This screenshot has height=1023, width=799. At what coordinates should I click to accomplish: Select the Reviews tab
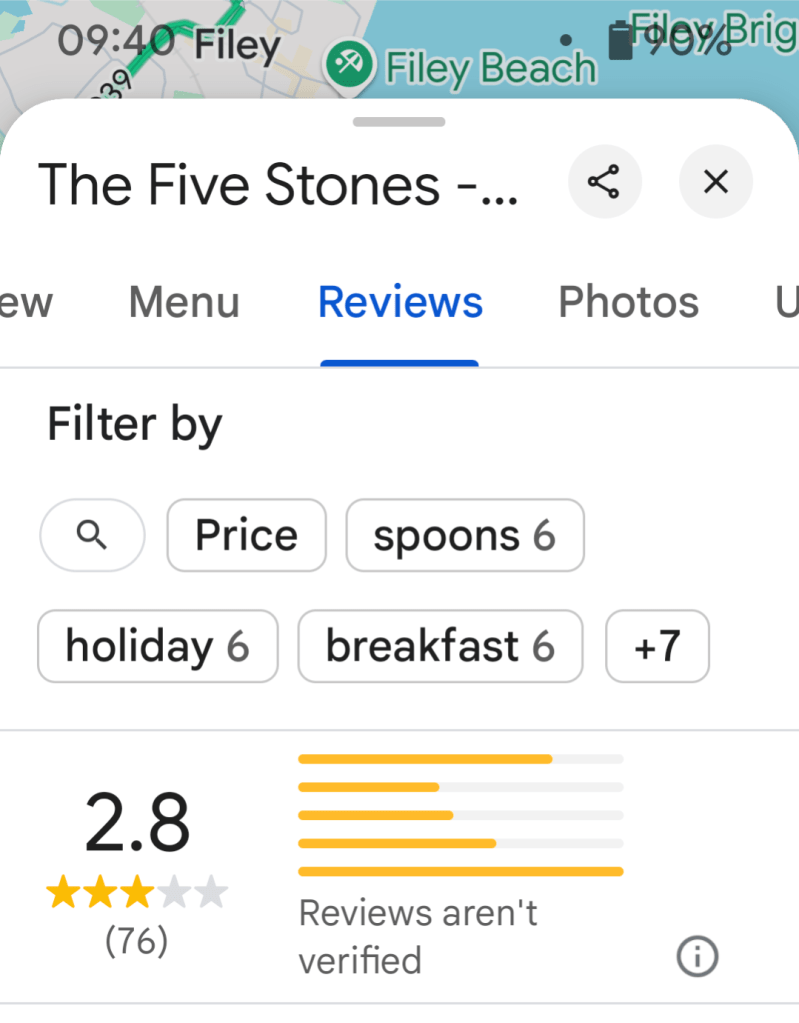coord(400,302)
